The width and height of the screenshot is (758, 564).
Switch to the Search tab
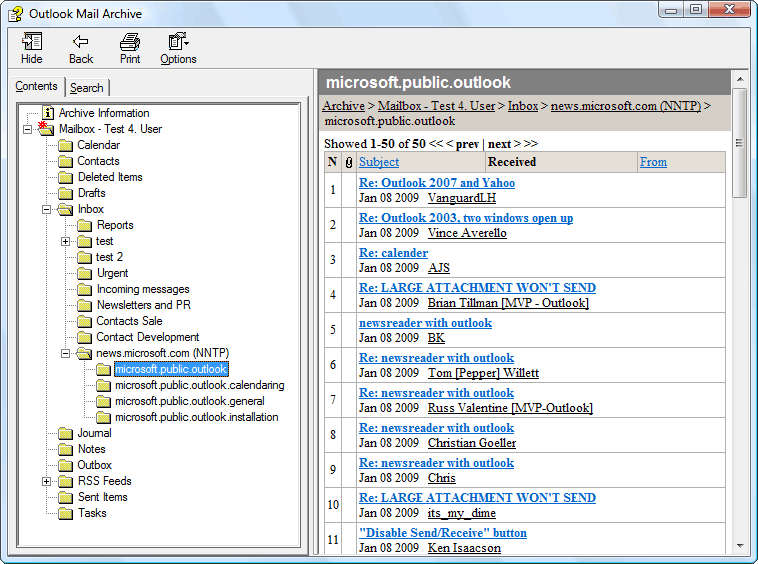click(87, 88)
